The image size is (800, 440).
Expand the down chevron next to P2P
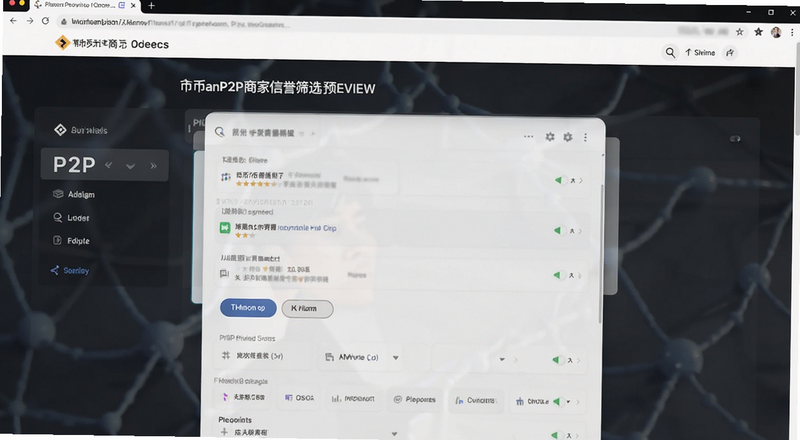point(131,166)
